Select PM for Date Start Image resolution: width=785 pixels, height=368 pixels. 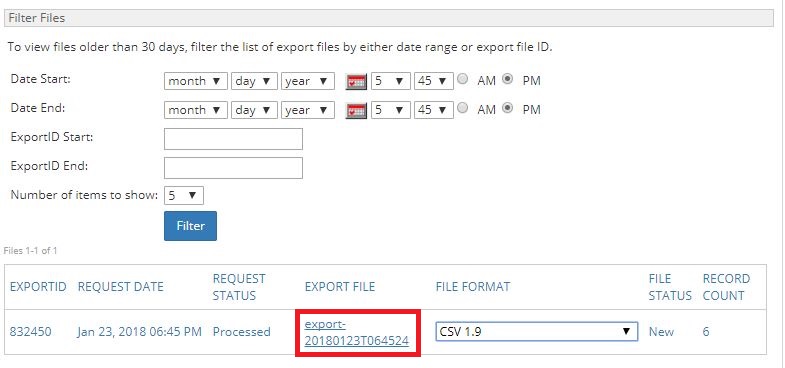507,79
